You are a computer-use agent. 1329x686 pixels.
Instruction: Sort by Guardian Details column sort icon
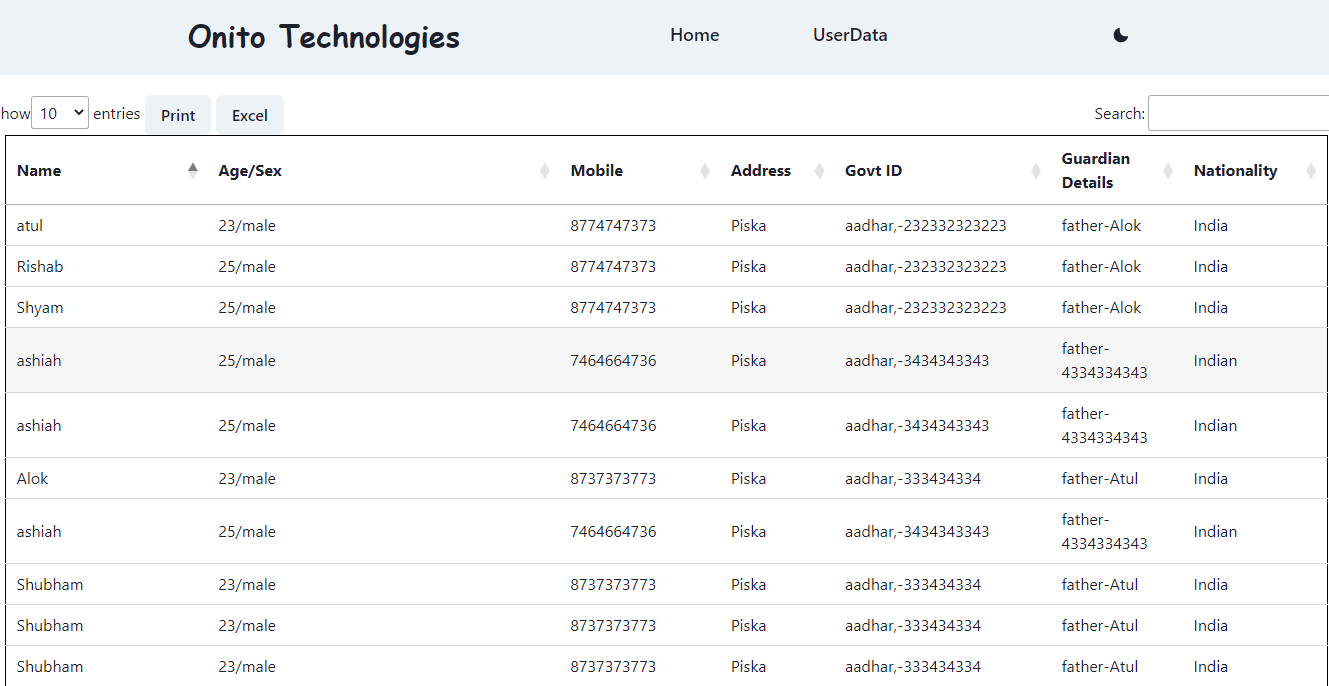point(1168,171)
